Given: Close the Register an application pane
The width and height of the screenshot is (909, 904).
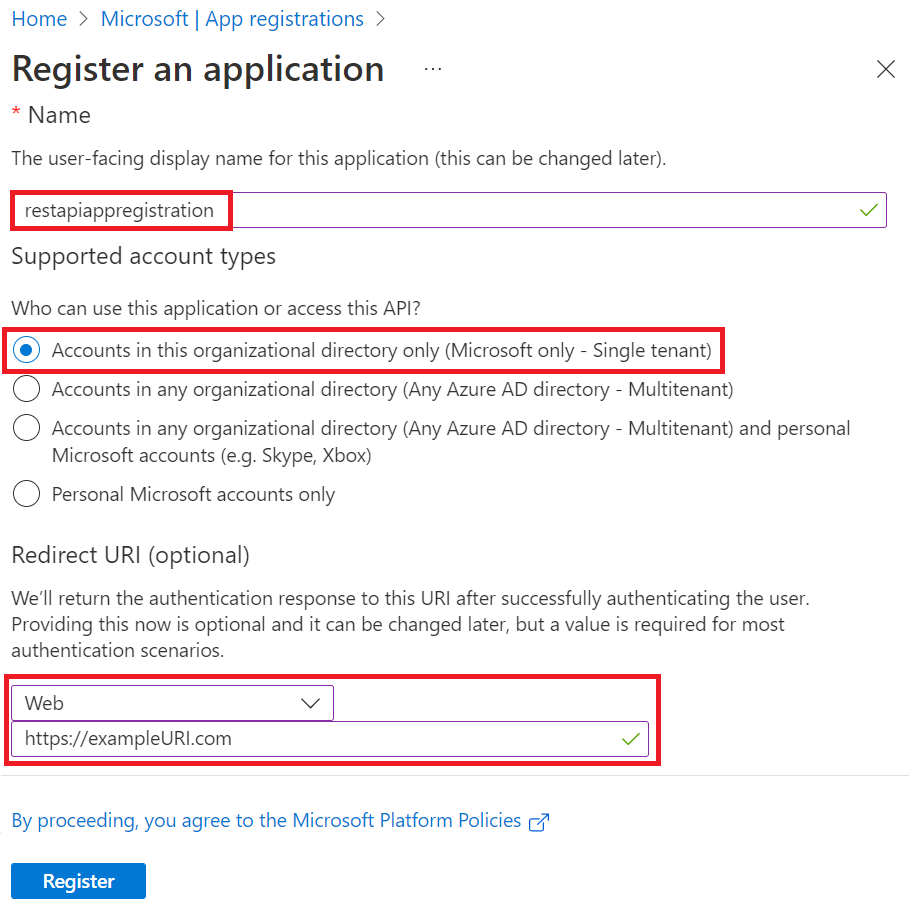Looking at the screenshot, I should (885, 69).
